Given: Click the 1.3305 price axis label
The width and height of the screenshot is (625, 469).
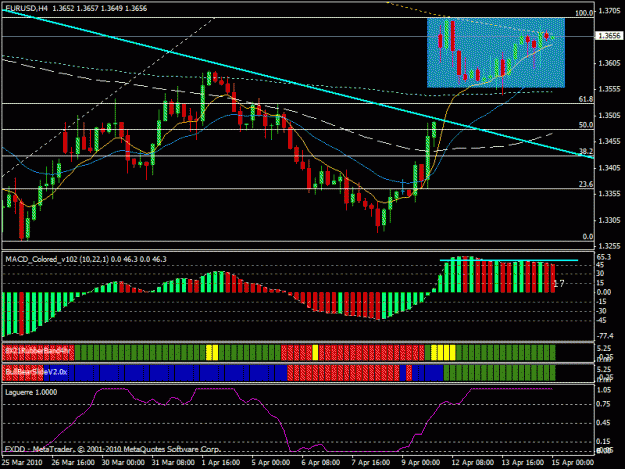Looking at the screenshot, I should click(x=610, y=220).
